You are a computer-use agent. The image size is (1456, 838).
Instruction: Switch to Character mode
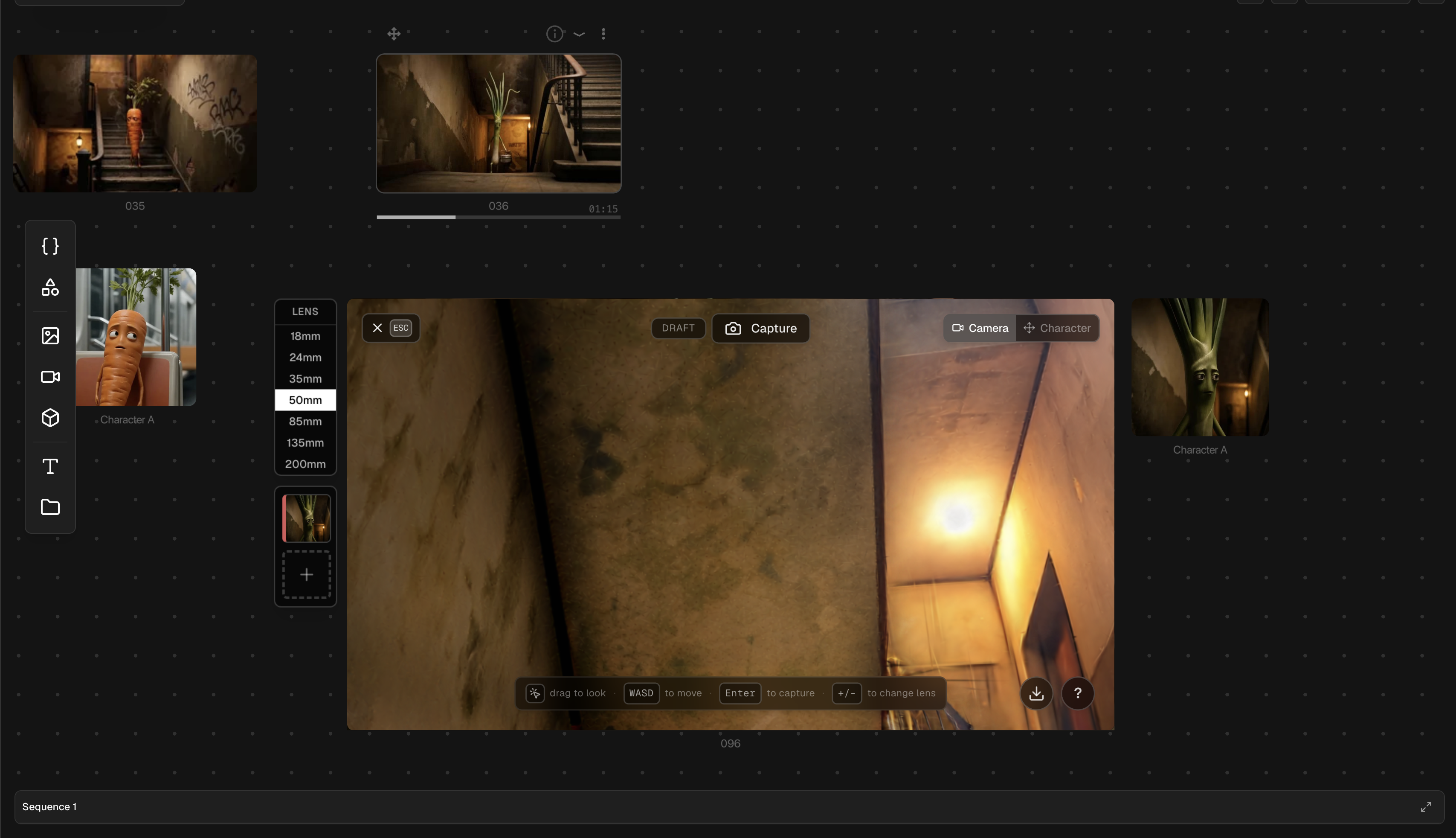(x=1057, y=328)
